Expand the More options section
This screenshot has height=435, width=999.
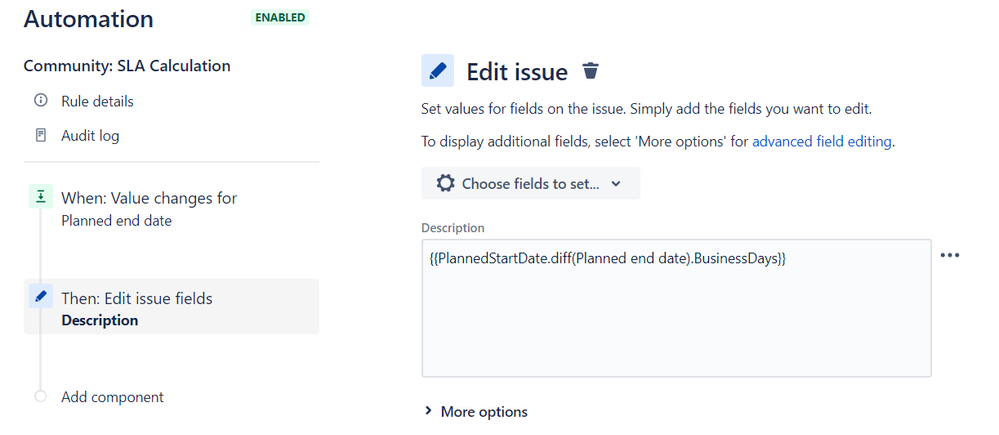point(477,411)
